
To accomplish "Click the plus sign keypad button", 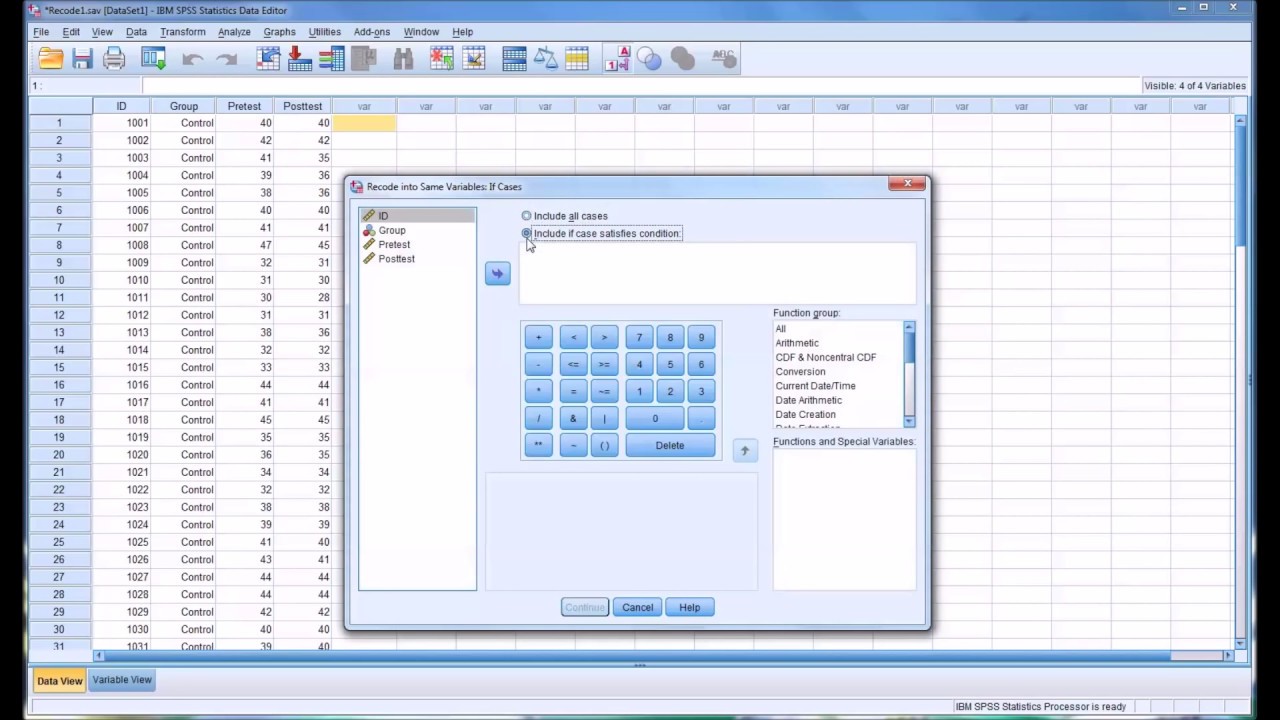I will (538, 337).
